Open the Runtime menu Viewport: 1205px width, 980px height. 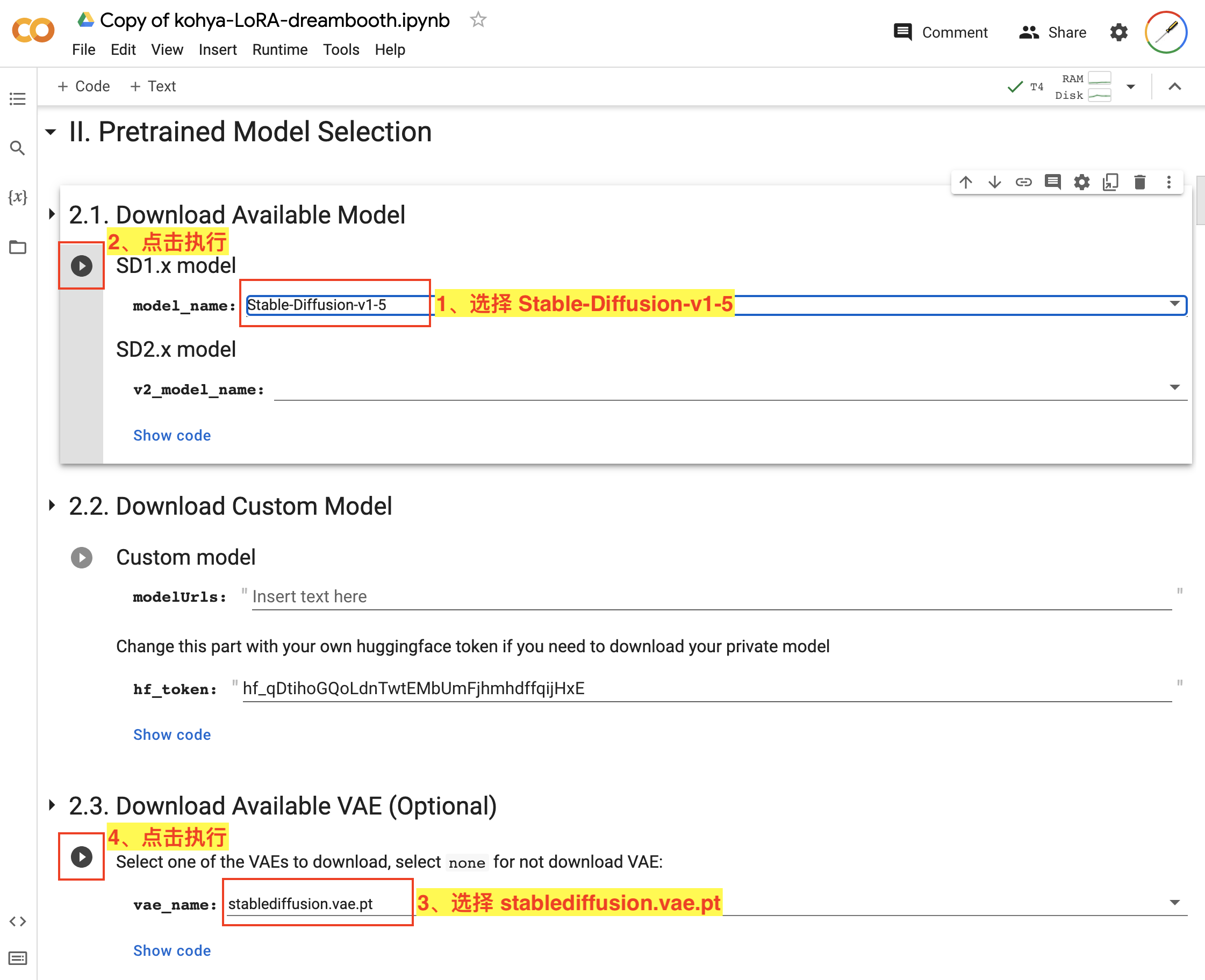point(279,49)
